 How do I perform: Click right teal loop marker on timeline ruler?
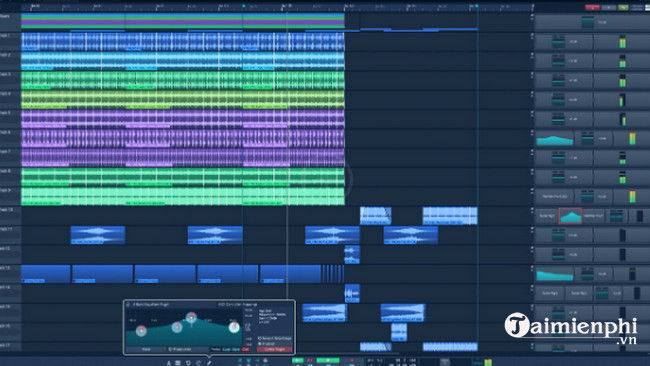[x=477, y=6]
